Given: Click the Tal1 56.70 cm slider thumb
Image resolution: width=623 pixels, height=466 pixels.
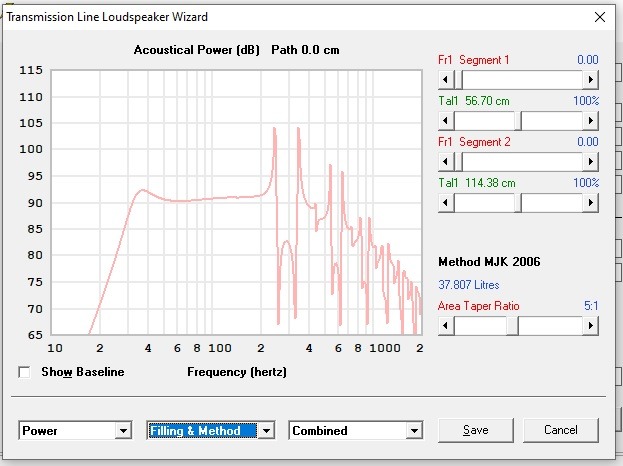Looking at the screenshot, I should pos(518,120).
